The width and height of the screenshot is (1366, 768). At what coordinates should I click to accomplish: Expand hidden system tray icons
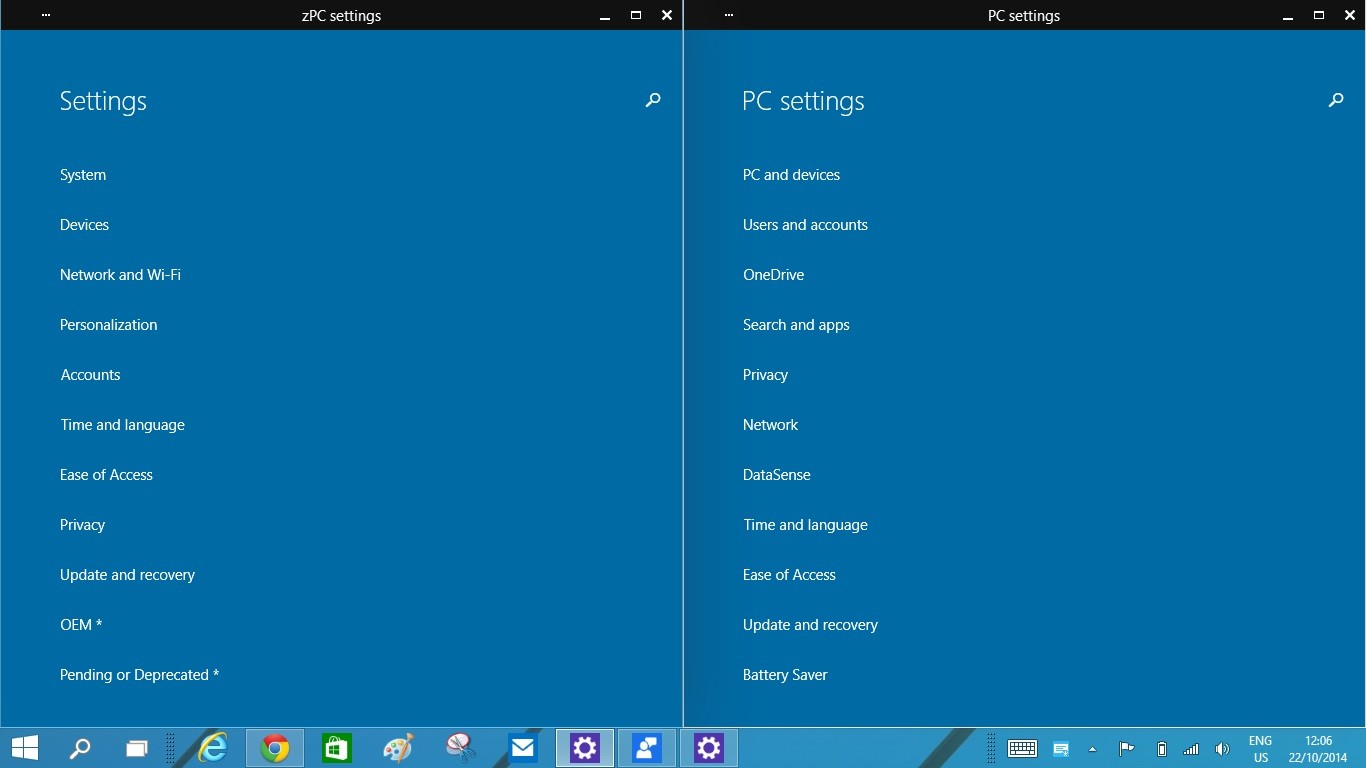[1092, 747]
